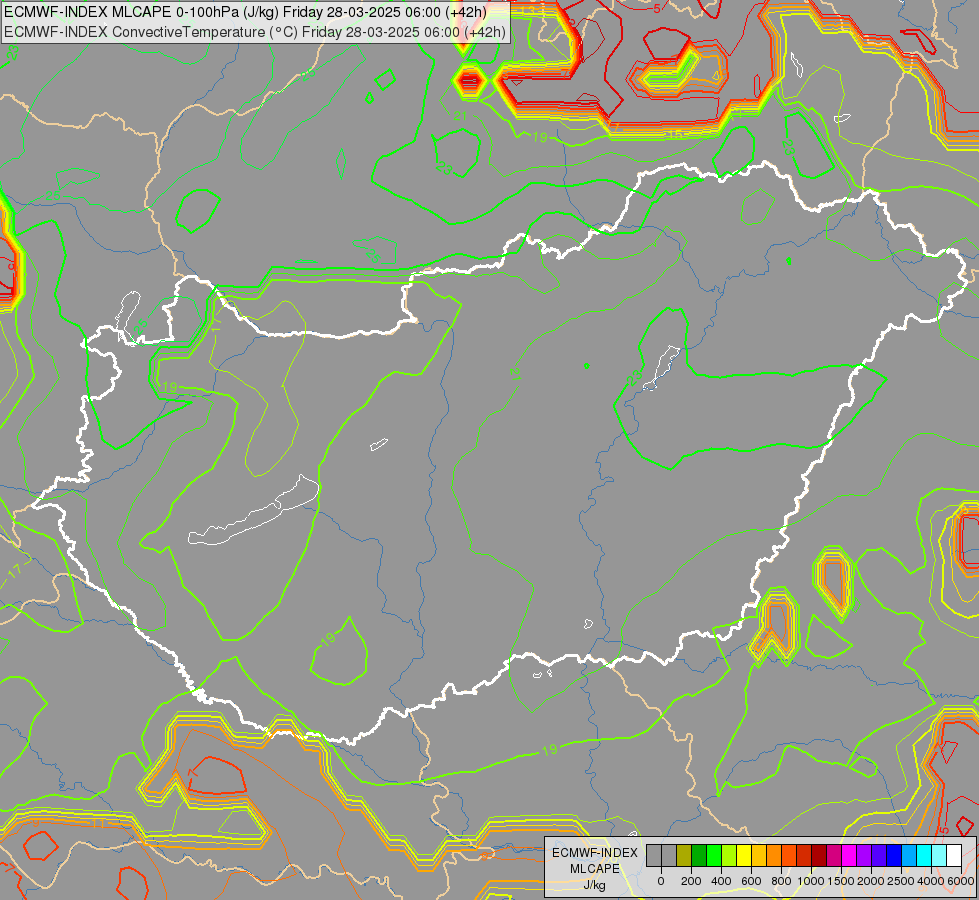Click the legend value 600
The height and width of the screenshot is (900, 979).
click(x=751, y=881)
